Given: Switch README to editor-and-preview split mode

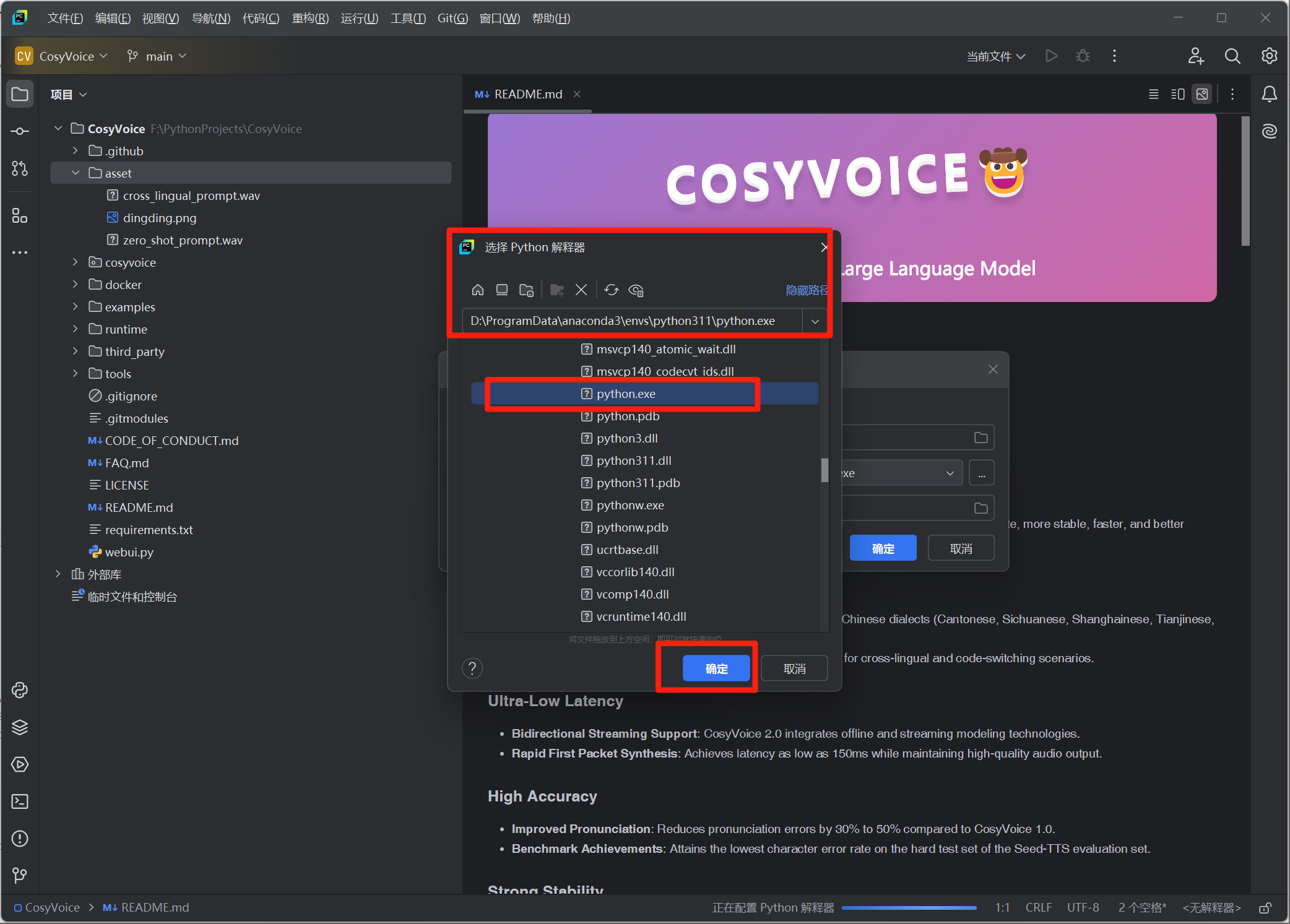Looking at the screenshot, I should (1177, 94).
